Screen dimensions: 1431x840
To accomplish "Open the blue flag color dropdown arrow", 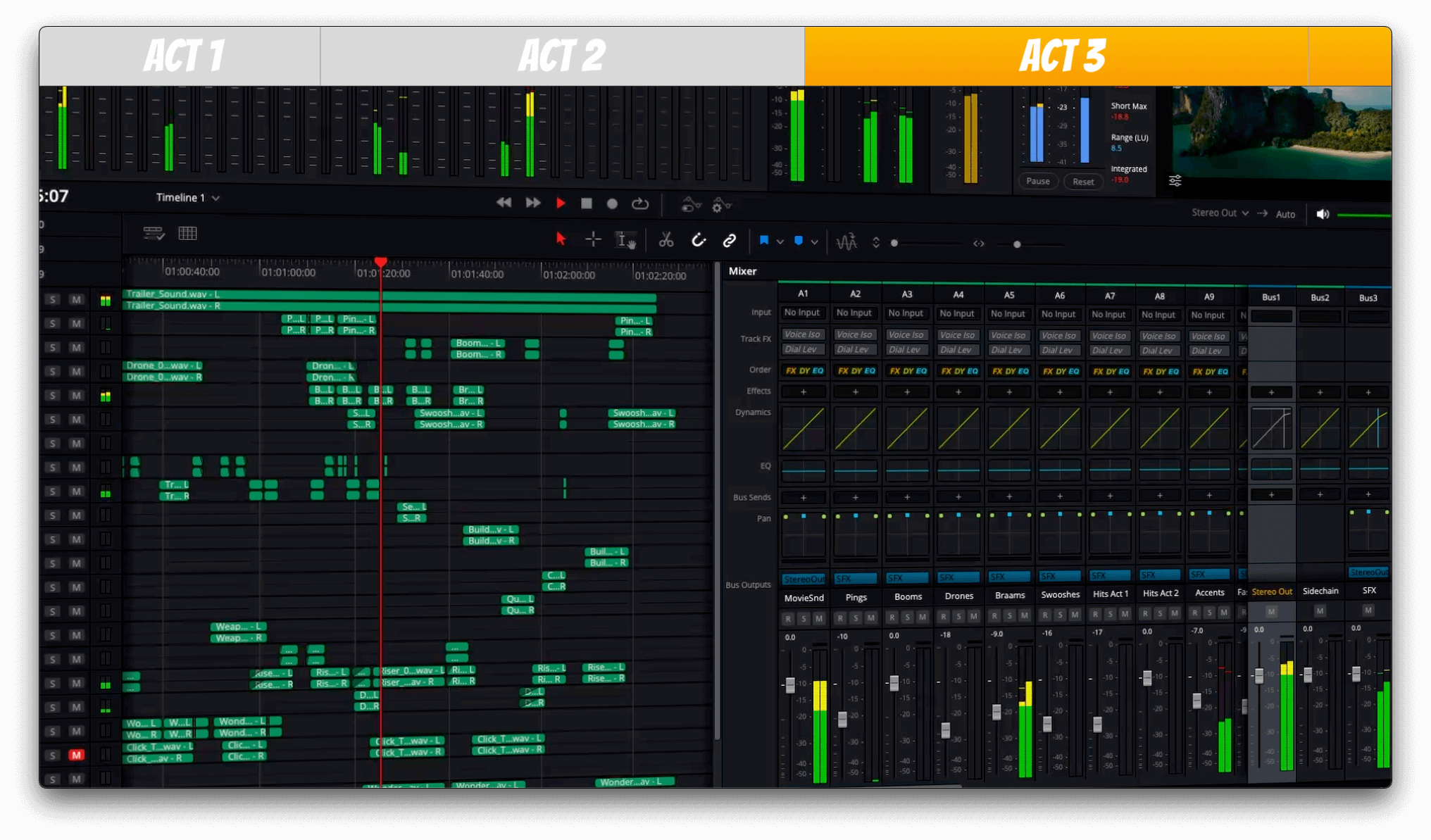I will click(x=780, y=242).
